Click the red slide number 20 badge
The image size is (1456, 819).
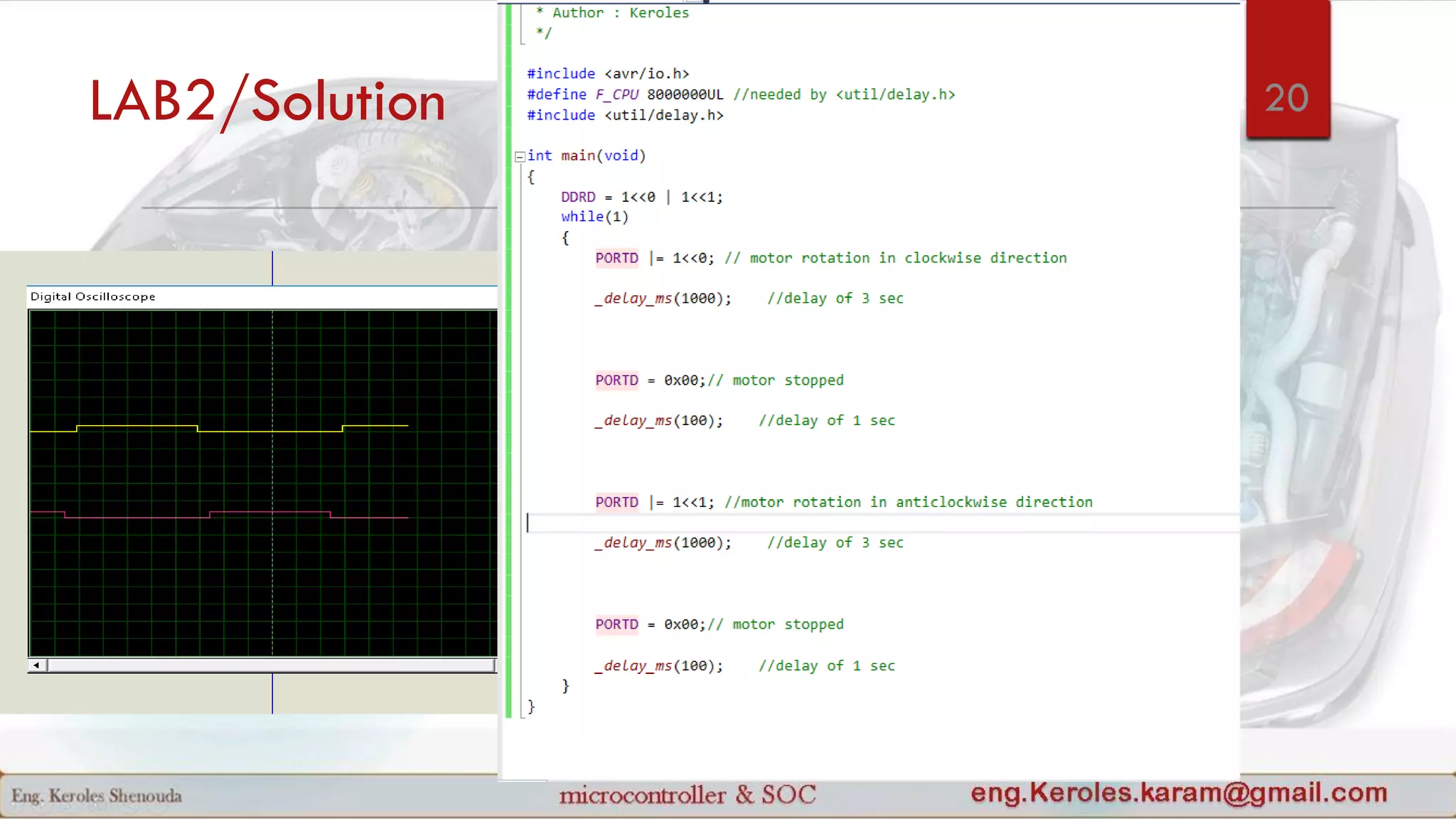(x=1287, y=97)
